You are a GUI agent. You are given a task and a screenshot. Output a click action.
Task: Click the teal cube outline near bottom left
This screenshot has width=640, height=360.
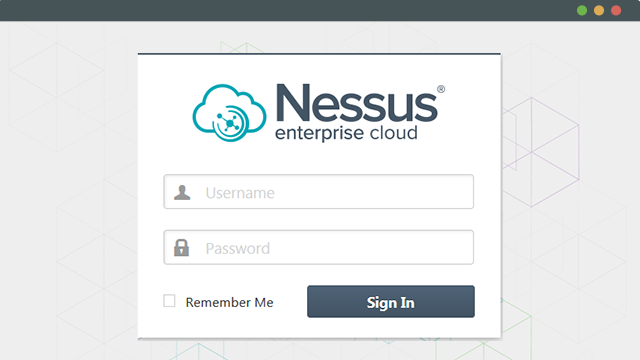[199, 351]
